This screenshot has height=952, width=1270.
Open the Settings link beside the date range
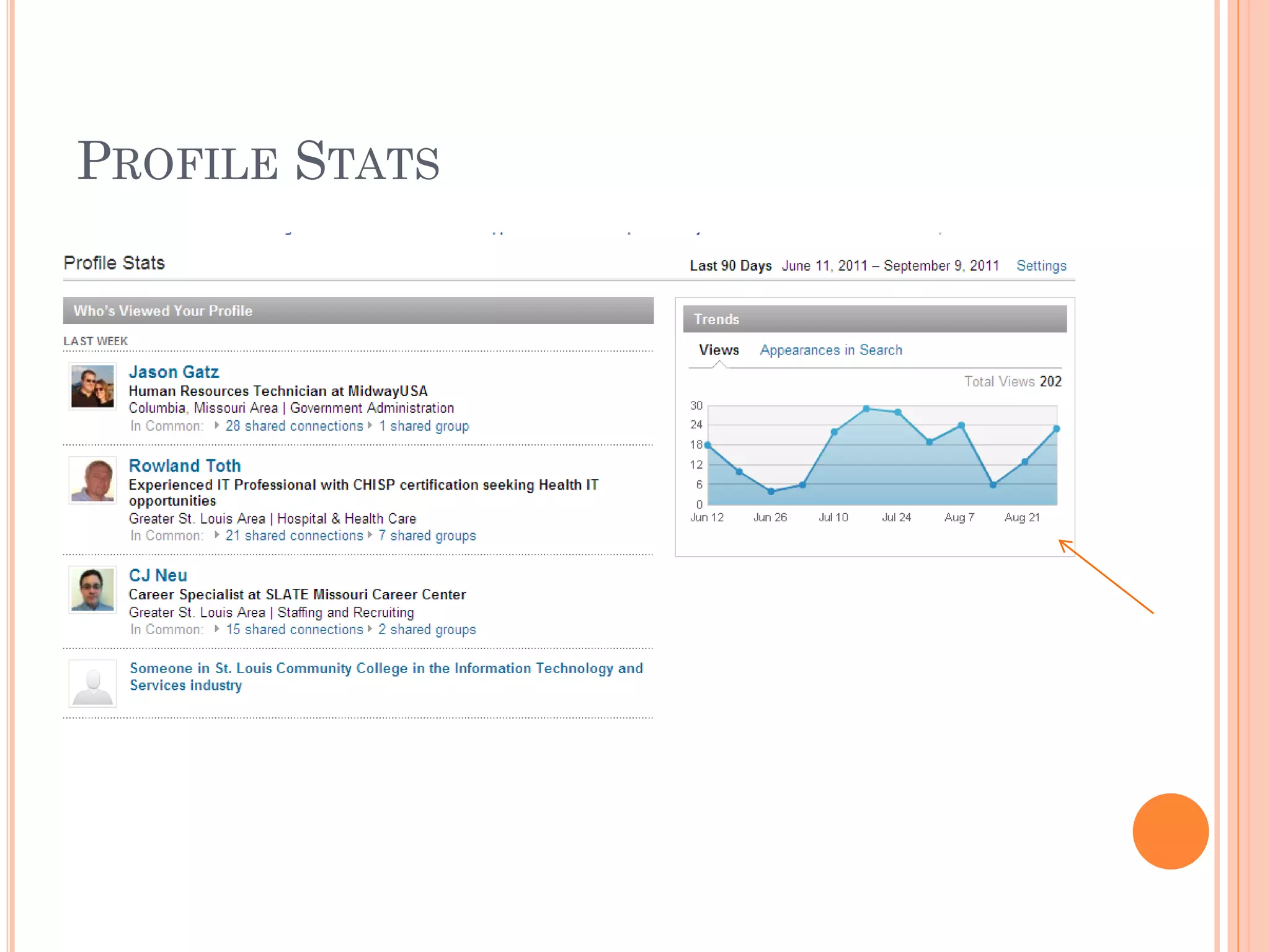click(x=1041, y=266)
